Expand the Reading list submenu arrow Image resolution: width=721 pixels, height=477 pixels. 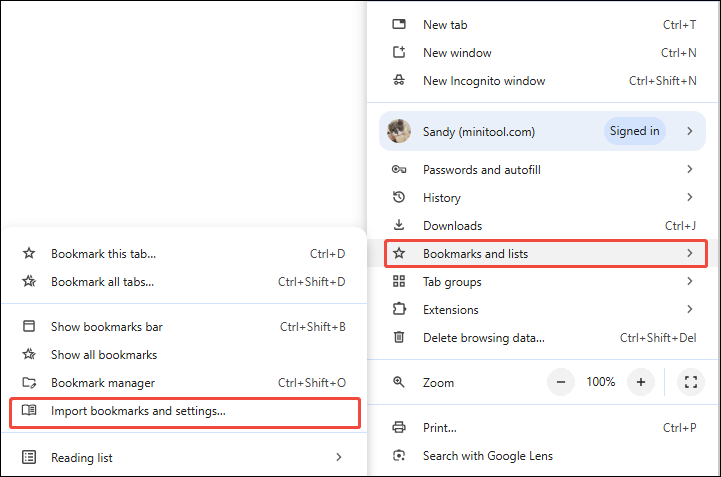[x=339, y=458]
